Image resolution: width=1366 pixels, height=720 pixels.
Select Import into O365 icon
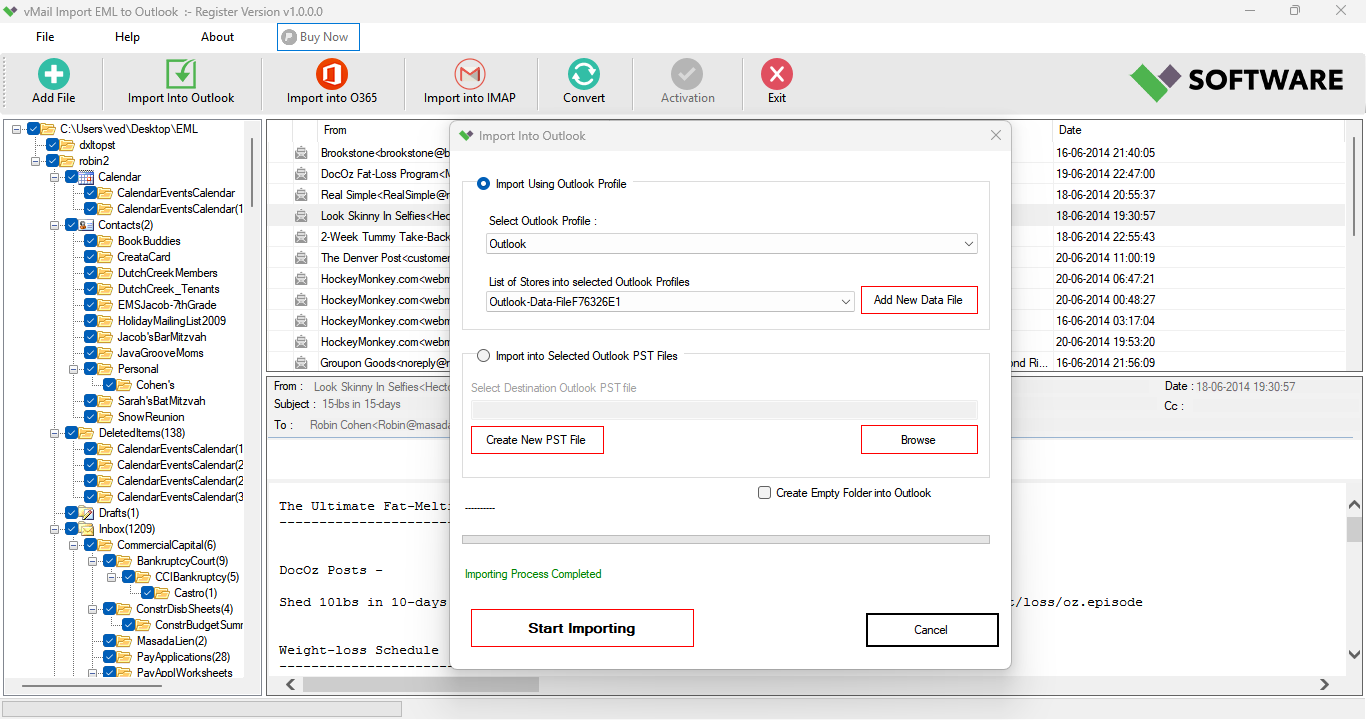coord(331,75)
